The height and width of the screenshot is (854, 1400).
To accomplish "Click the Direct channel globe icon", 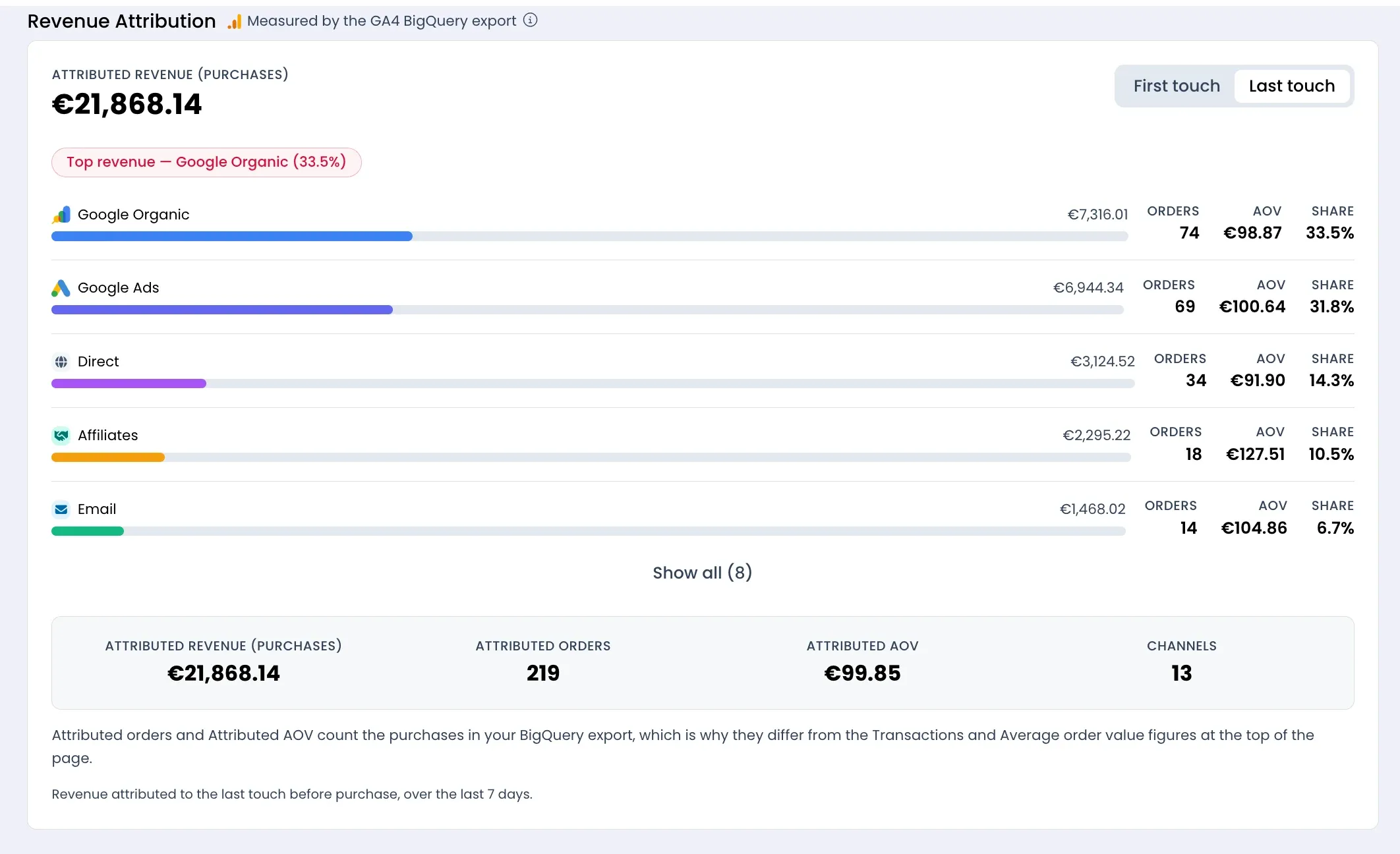I will (x=61, y=362).
